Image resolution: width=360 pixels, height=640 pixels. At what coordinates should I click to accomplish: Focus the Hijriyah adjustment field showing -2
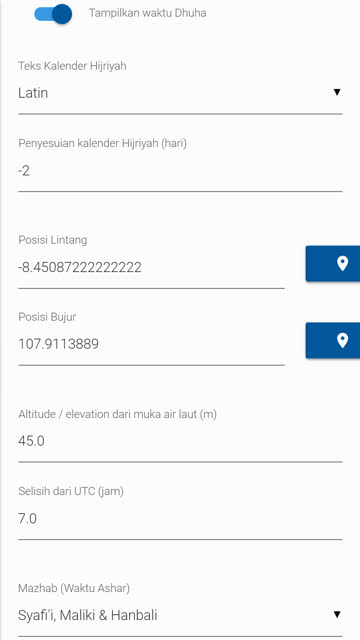click(180, 171)
